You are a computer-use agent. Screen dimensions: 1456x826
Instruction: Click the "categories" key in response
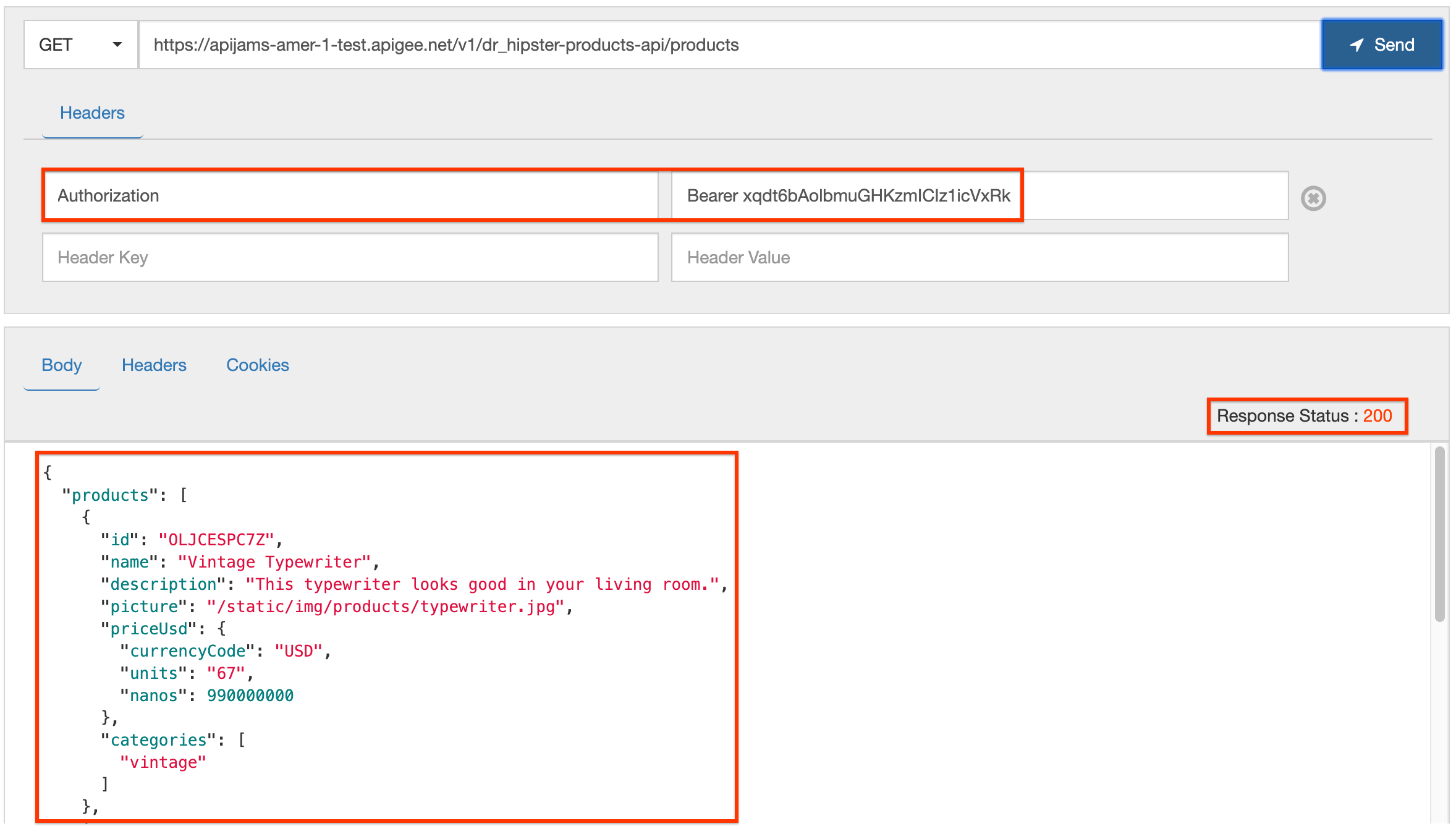coord(158,740)
